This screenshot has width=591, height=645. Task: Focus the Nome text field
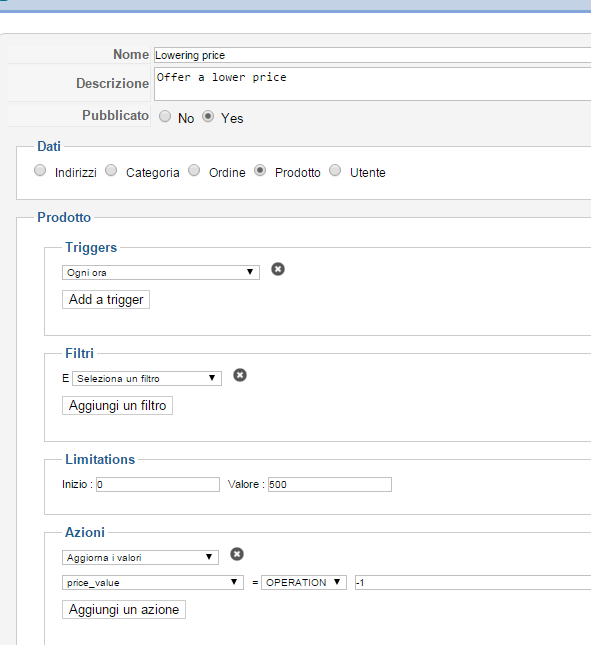(x=373, y=55)
